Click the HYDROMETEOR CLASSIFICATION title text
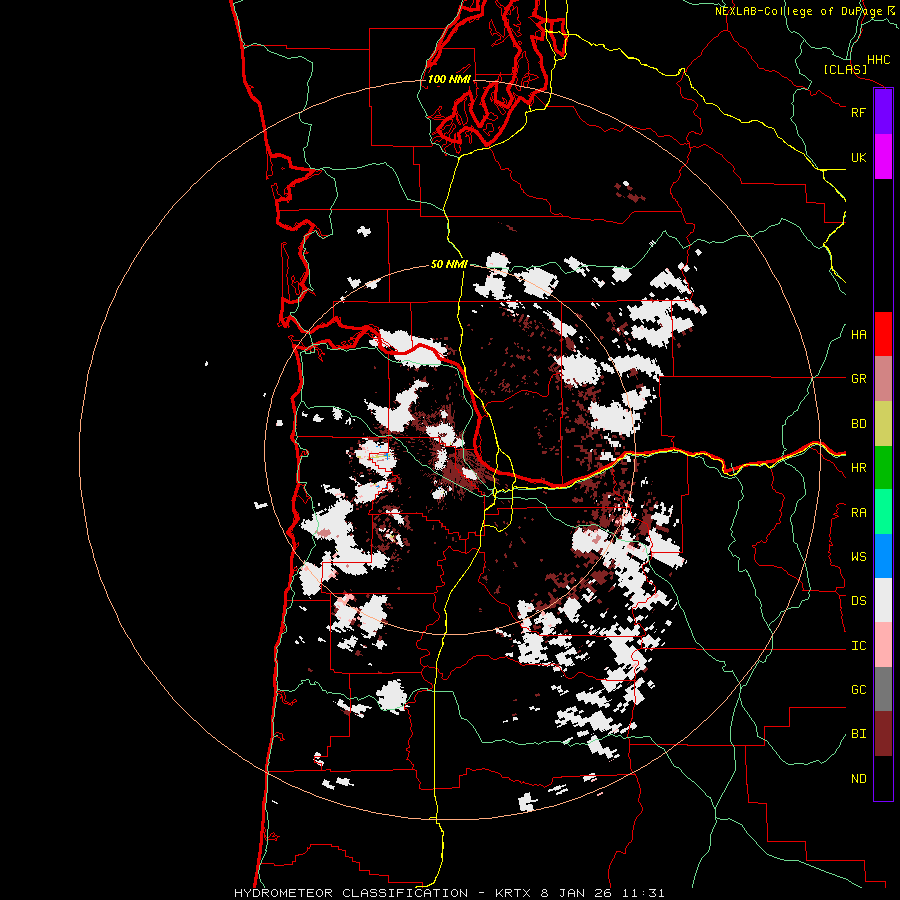 click(351, 893)
